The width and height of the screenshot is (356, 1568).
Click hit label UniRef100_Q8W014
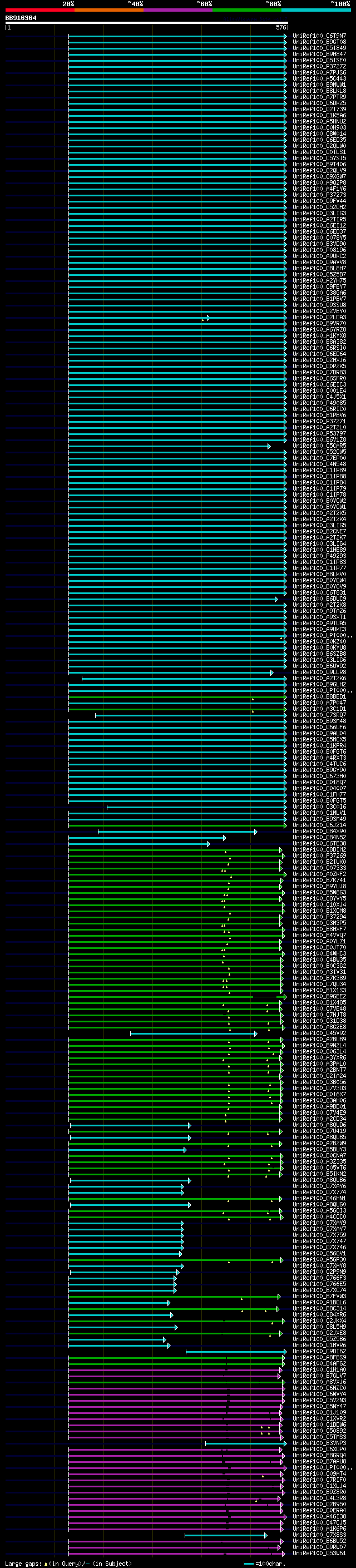click(x=319, y=134)
